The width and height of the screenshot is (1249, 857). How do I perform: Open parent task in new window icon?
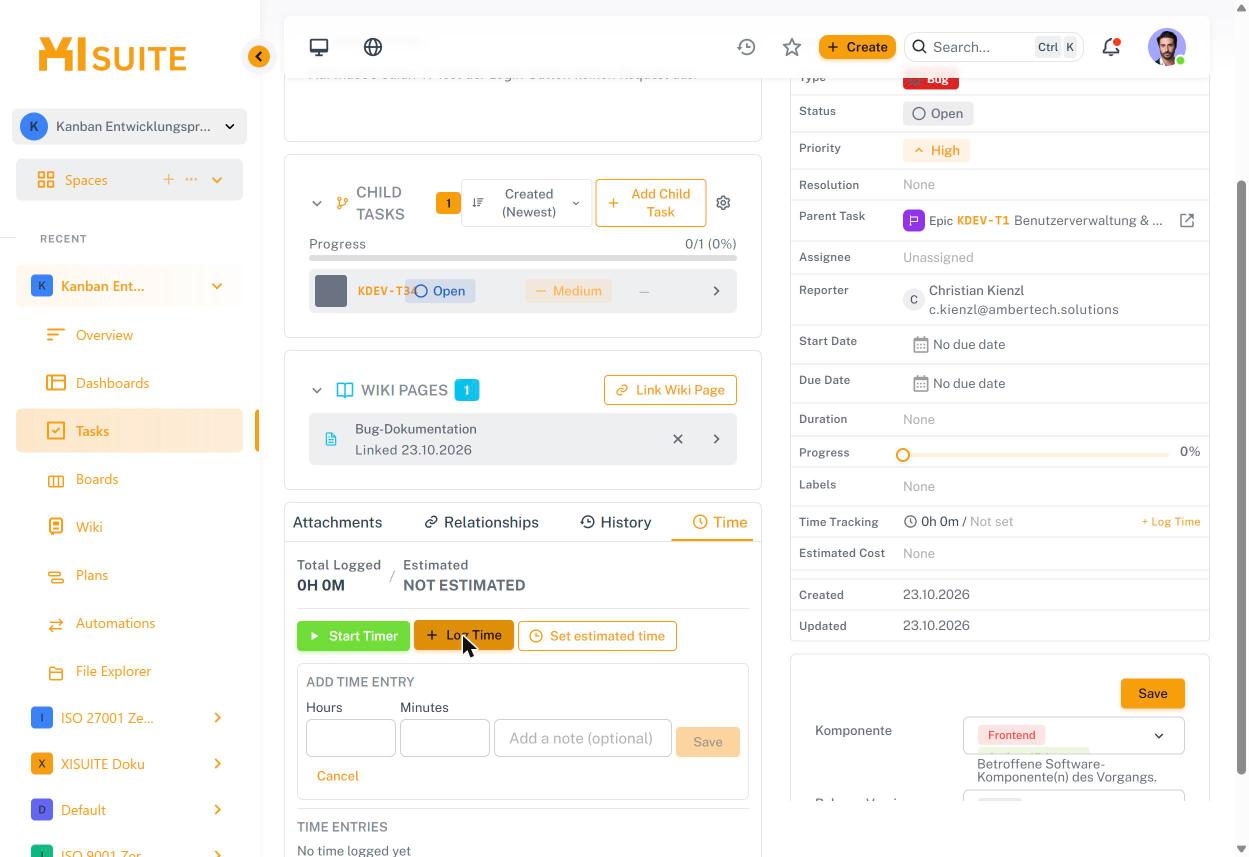pyautogui.click(x=1187, y=220)
